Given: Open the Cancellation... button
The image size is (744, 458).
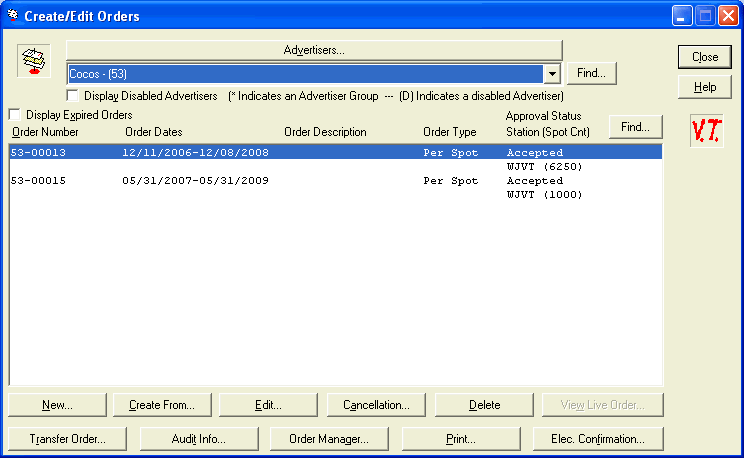Looking at the screenshot, I should point(376,405).
